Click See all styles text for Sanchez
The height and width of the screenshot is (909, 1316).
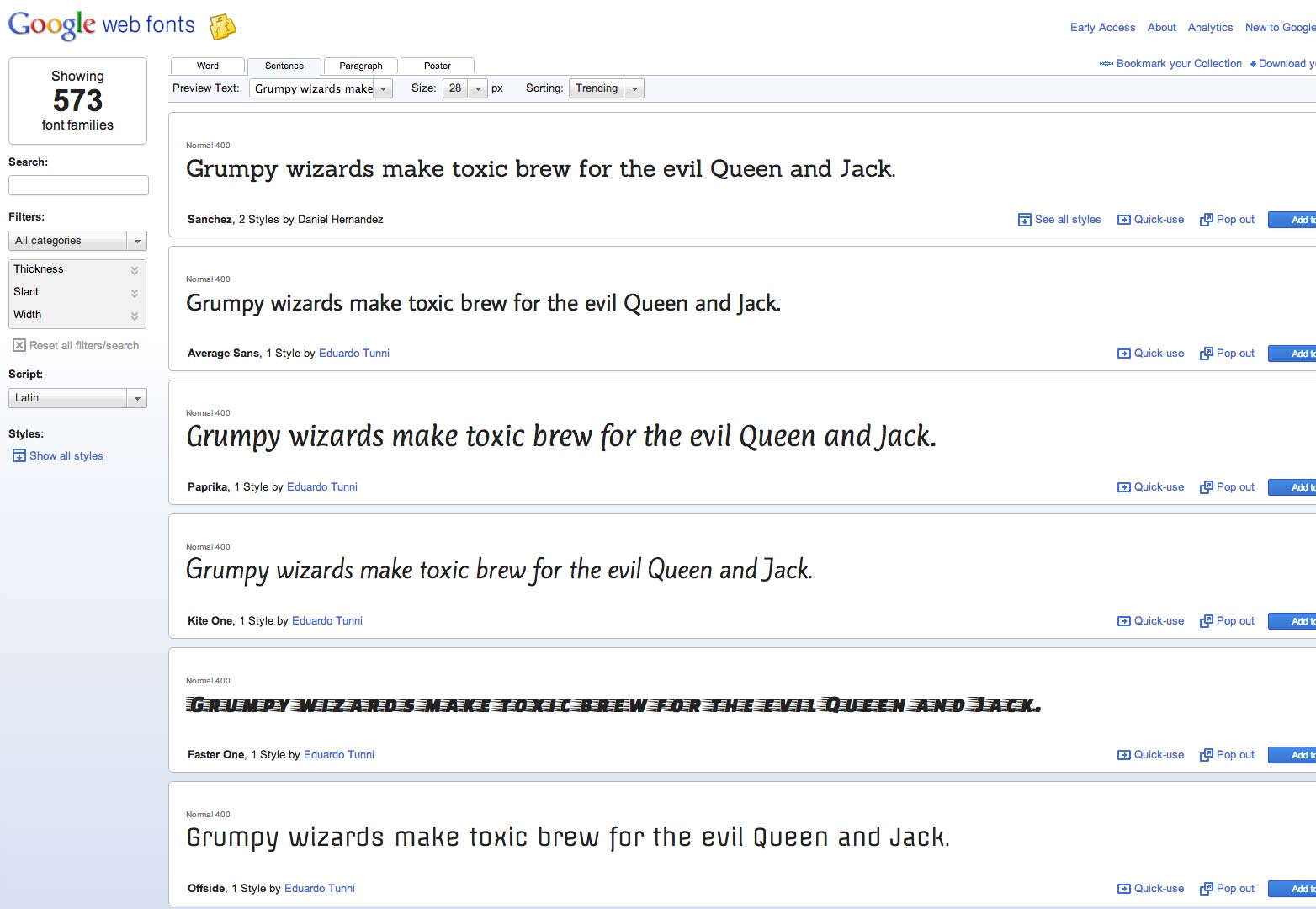click(1068, 220)
